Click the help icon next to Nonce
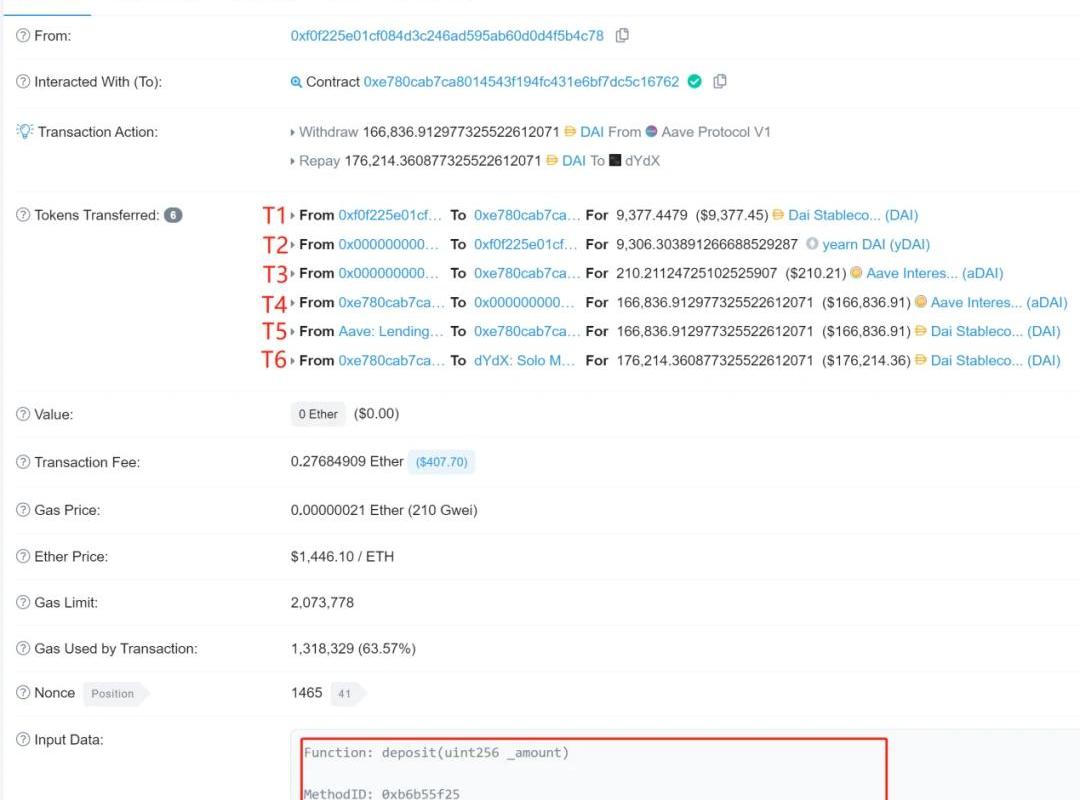Screen dimensions: 1080x800 [23, 693]
